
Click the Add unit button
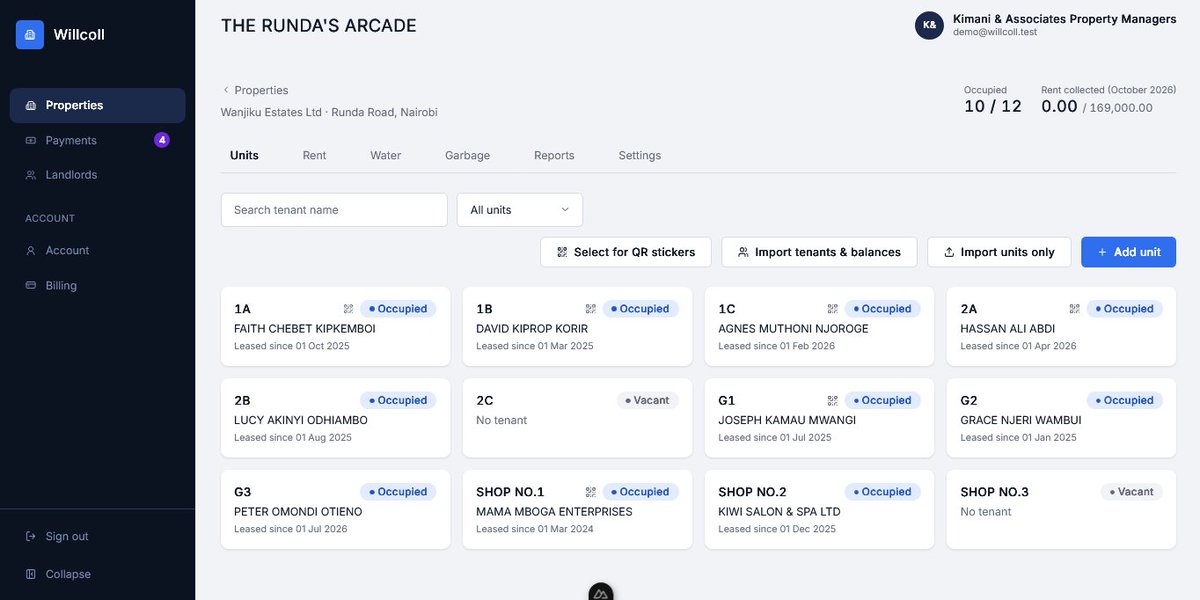(1128, 252)
